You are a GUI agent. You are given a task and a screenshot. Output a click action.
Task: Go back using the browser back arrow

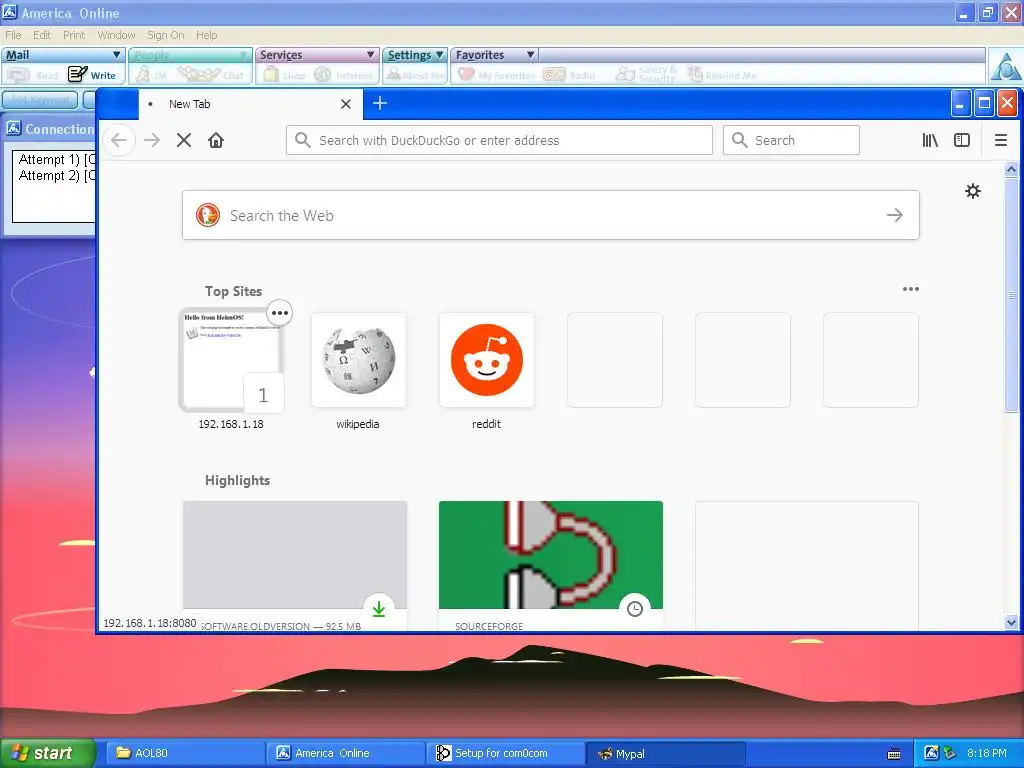[x=119, y=140]
